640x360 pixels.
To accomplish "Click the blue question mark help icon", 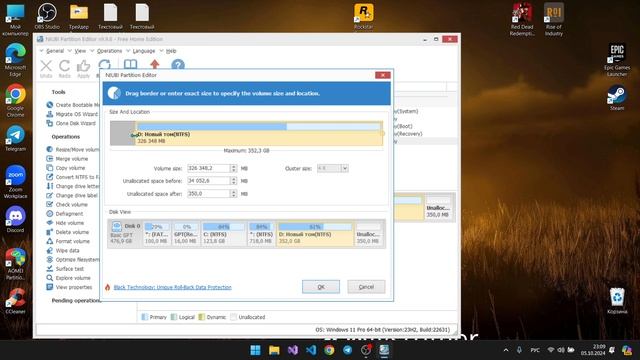I will 178,65.
